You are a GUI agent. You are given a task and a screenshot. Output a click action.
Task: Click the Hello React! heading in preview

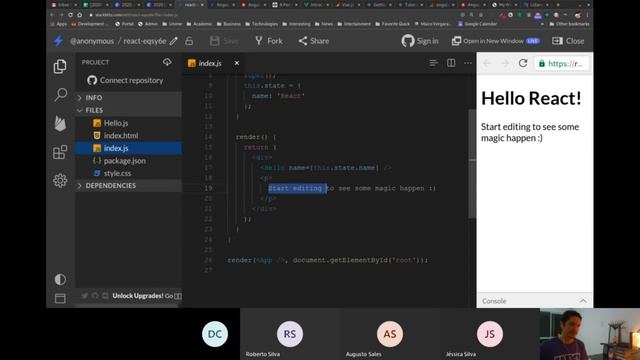[531, 98]
